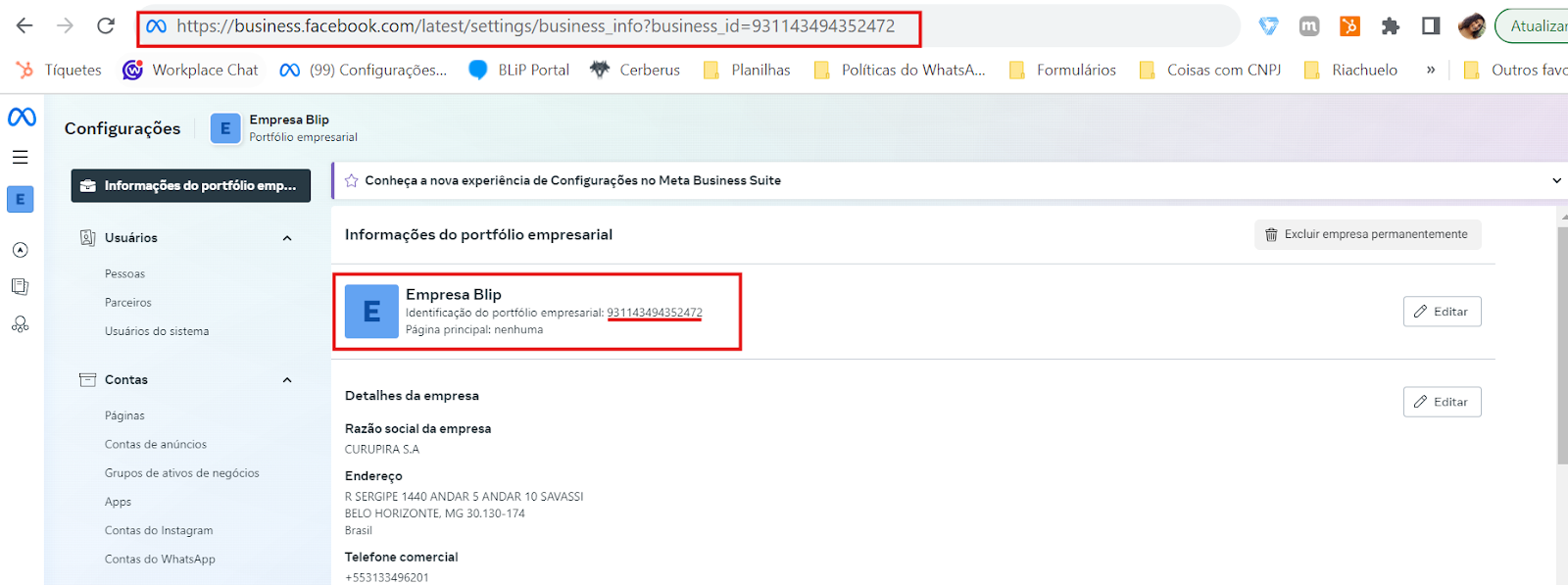Open Pessoas under Usuários
The image size is (1568, 585).
click(124, 273)
